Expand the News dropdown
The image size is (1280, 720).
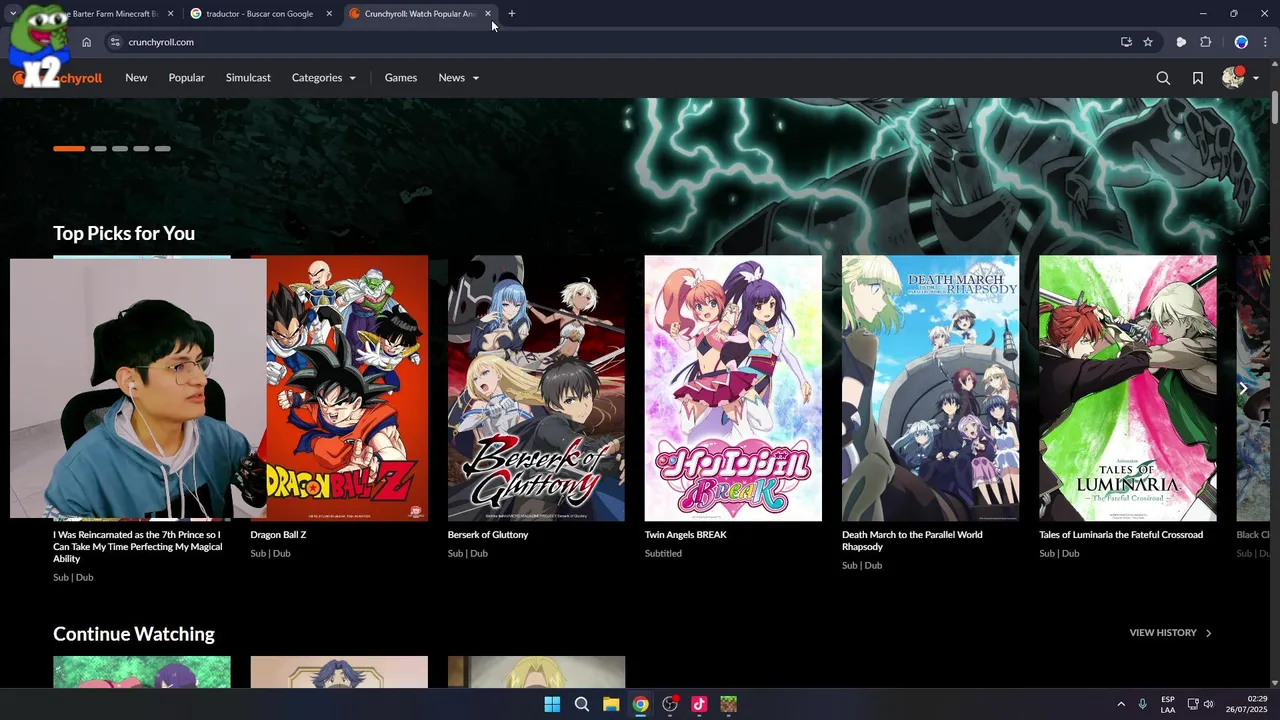[458, 78]
